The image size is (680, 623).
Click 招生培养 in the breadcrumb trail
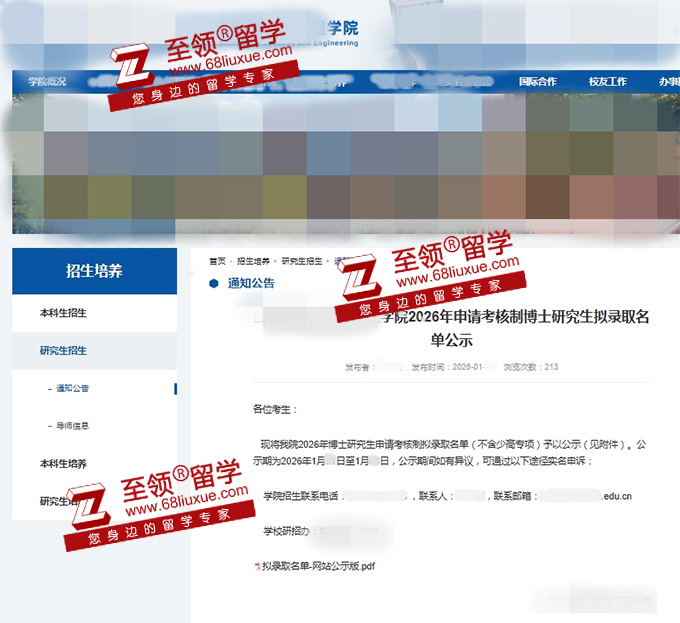pos(253,261)
